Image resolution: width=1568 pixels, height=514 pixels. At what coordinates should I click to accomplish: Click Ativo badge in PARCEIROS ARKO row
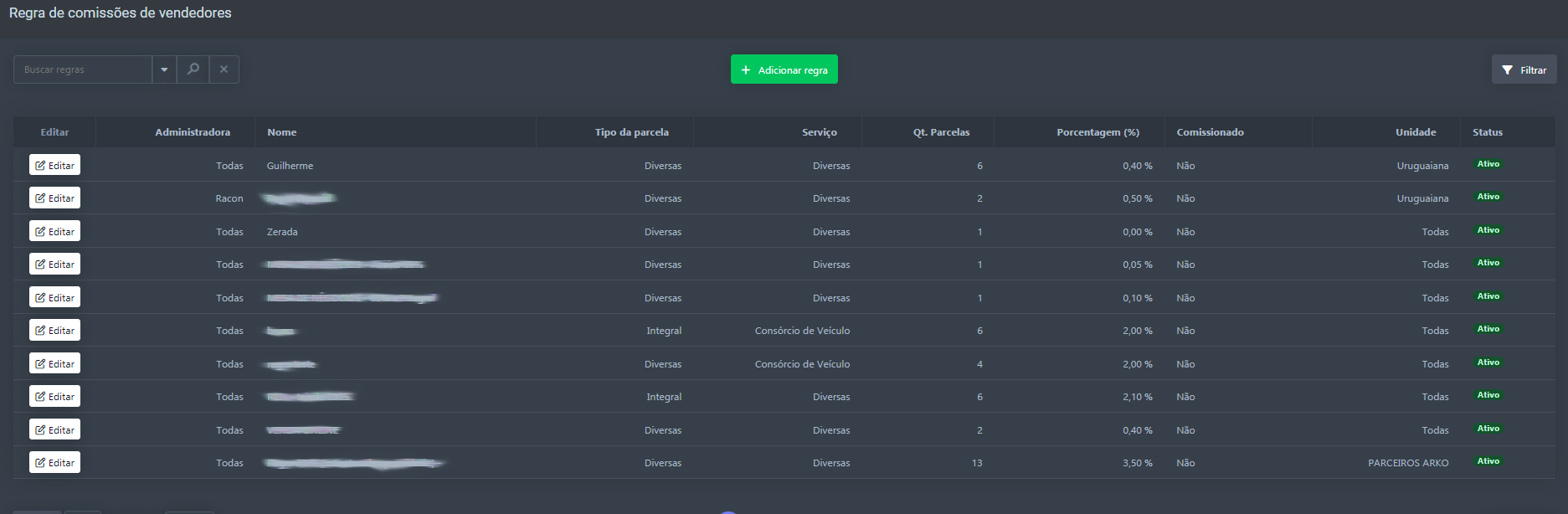coord(1488,461)
